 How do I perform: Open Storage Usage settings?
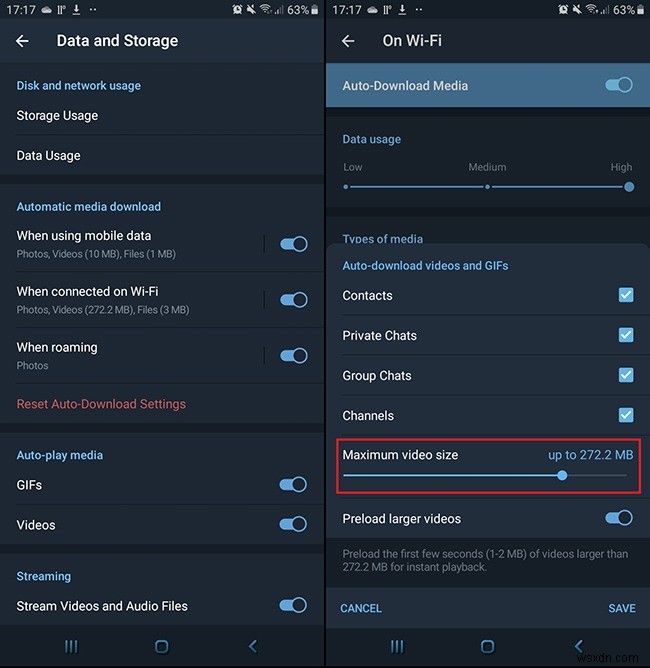[x=162, y=115]
